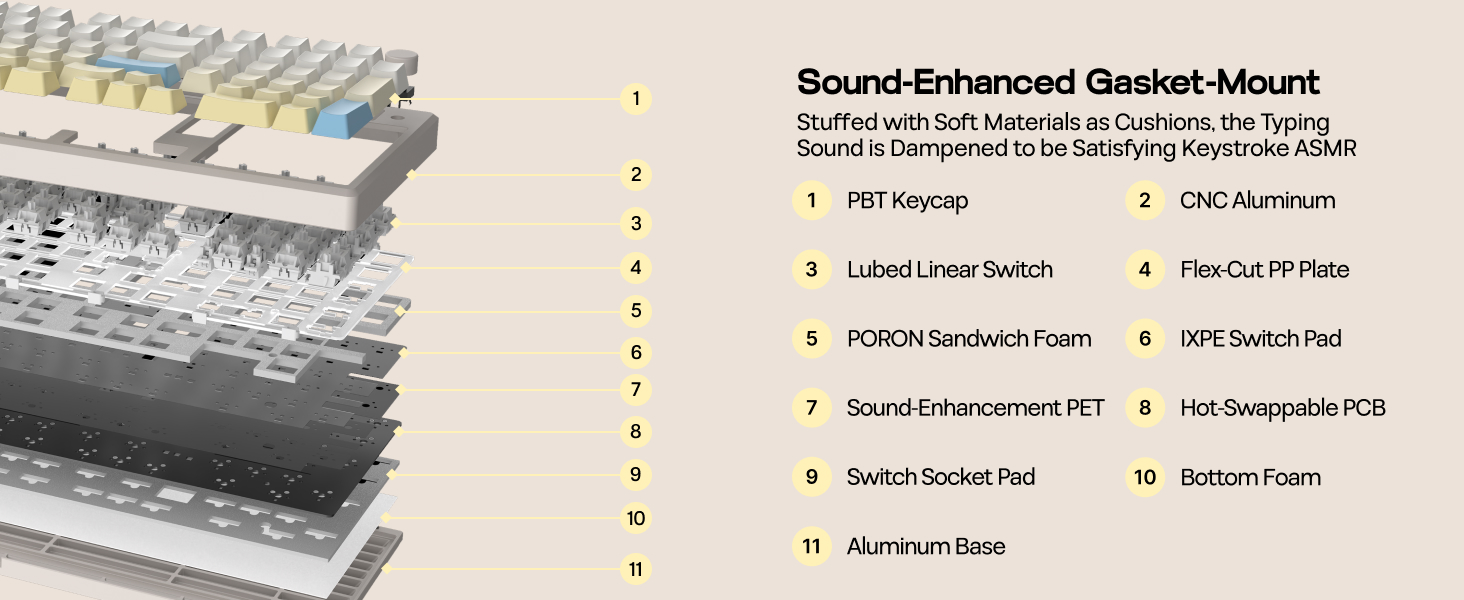This screenshot has height=600, width=1464.
Task: Click diagram callout number 2 beside the aluminum frame
Action: 636,175
